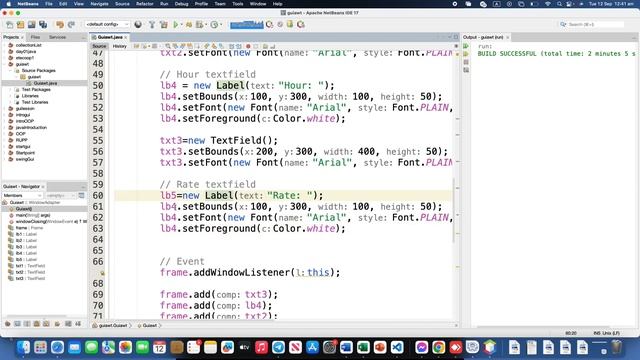Toggle the sixth Navigator bottom filter icon
640x360 pixels.
[57, 324]
